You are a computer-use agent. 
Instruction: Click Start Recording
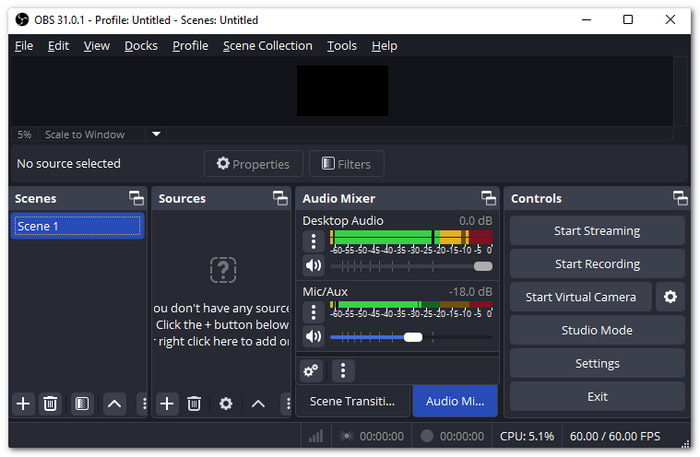tap(597, 264)
